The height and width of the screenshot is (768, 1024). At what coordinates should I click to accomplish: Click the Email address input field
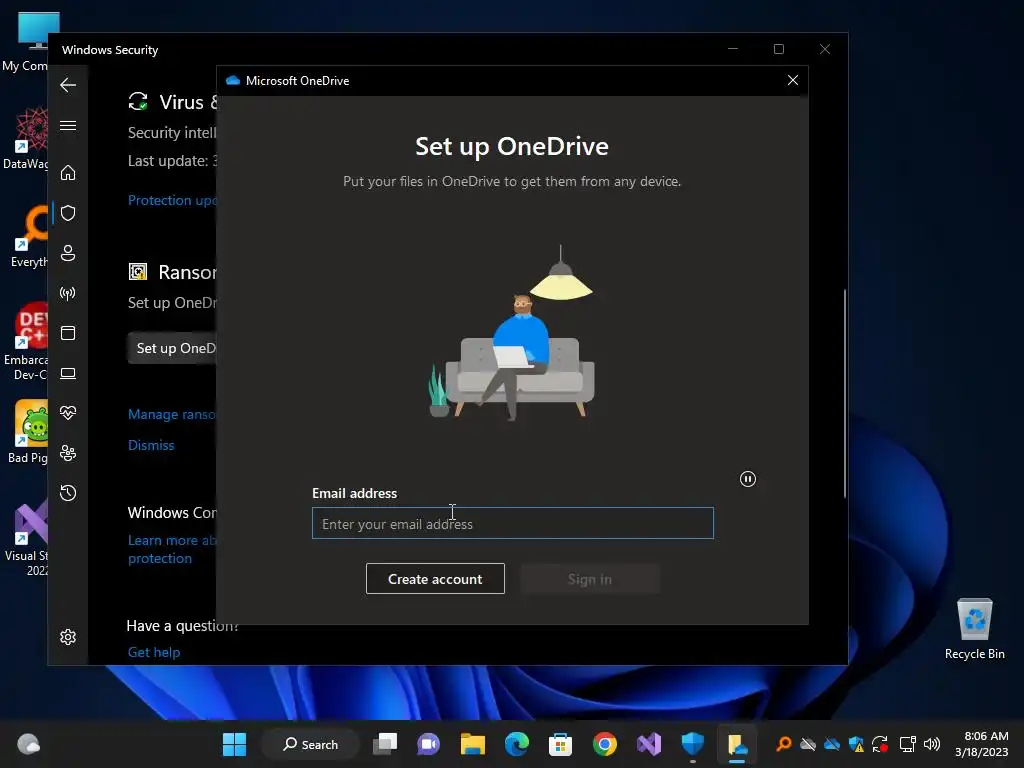(x=513, y=523)
